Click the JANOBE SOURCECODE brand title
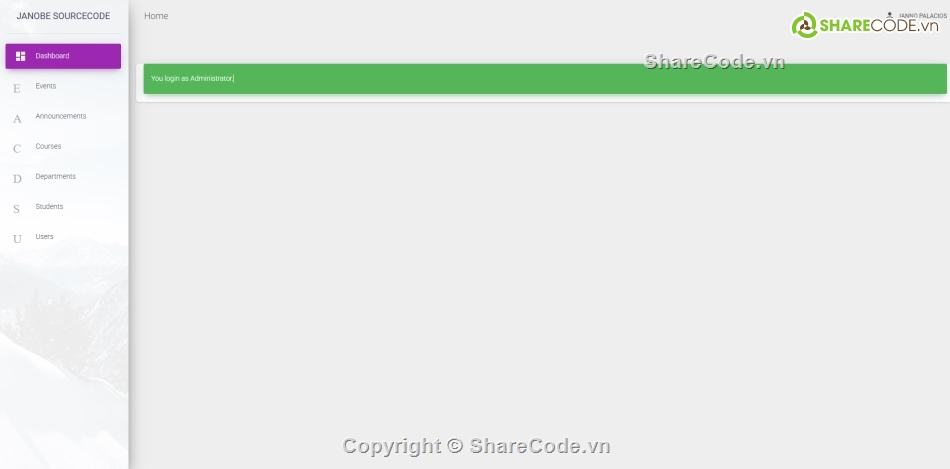Viewport: 950px width, 469px height. pyautogui.click(x=63, y=16)
